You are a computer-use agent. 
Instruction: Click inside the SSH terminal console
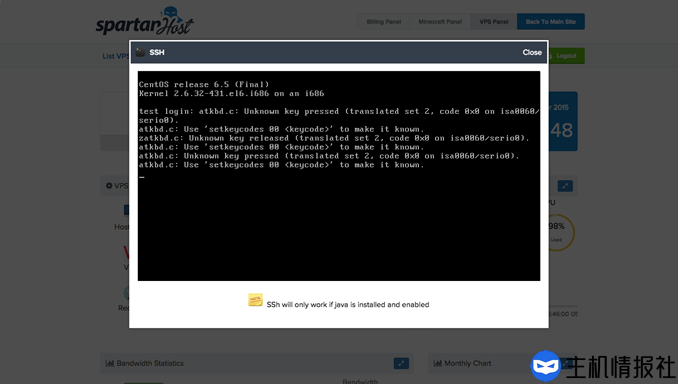click(339, 176)
